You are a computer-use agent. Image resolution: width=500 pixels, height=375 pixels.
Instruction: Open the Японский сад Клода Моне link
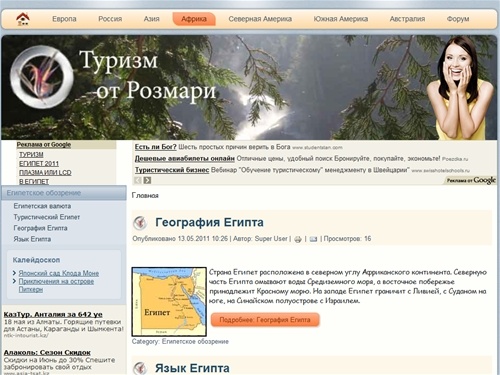[x=59, y=273]
